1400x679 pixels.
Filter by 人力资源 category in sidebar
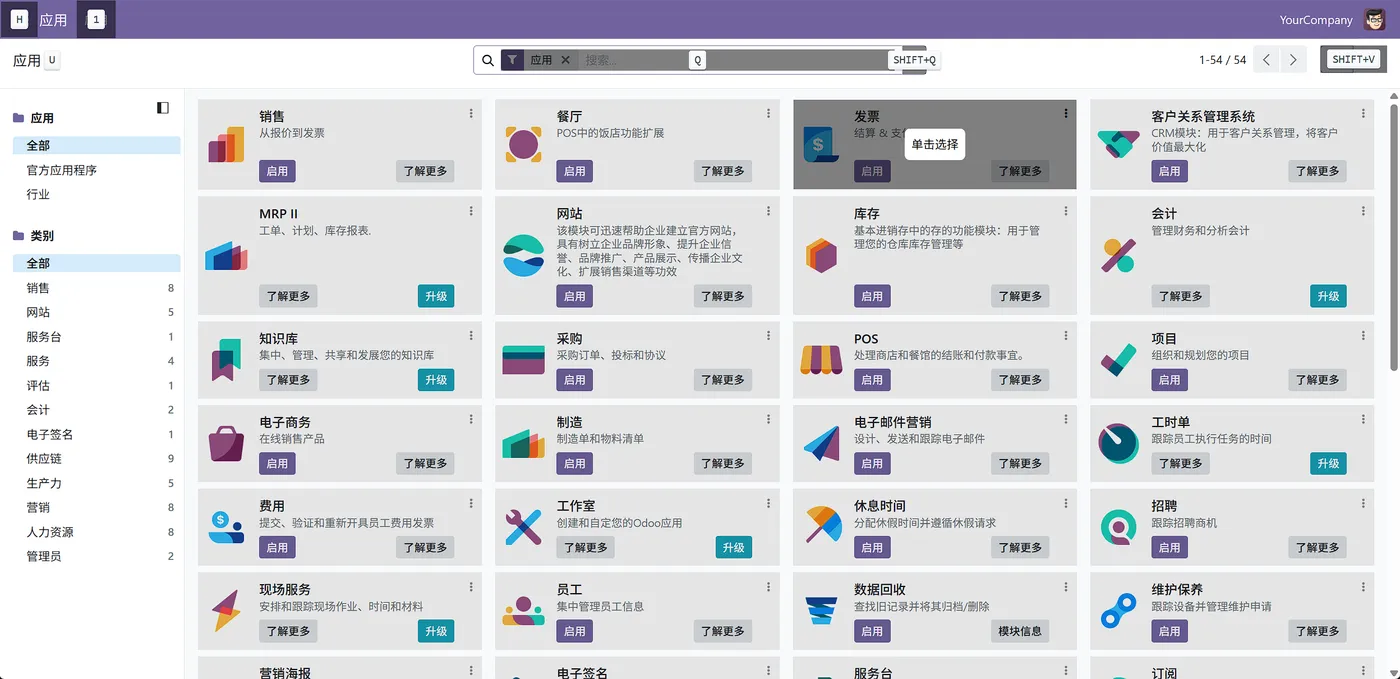tap(97, 532)
